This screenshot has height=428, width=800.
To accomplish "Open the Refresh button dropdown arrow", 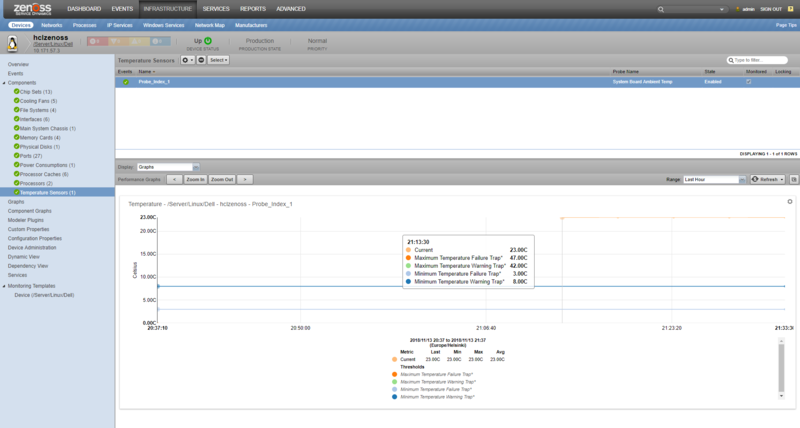I will click(782, 180).
